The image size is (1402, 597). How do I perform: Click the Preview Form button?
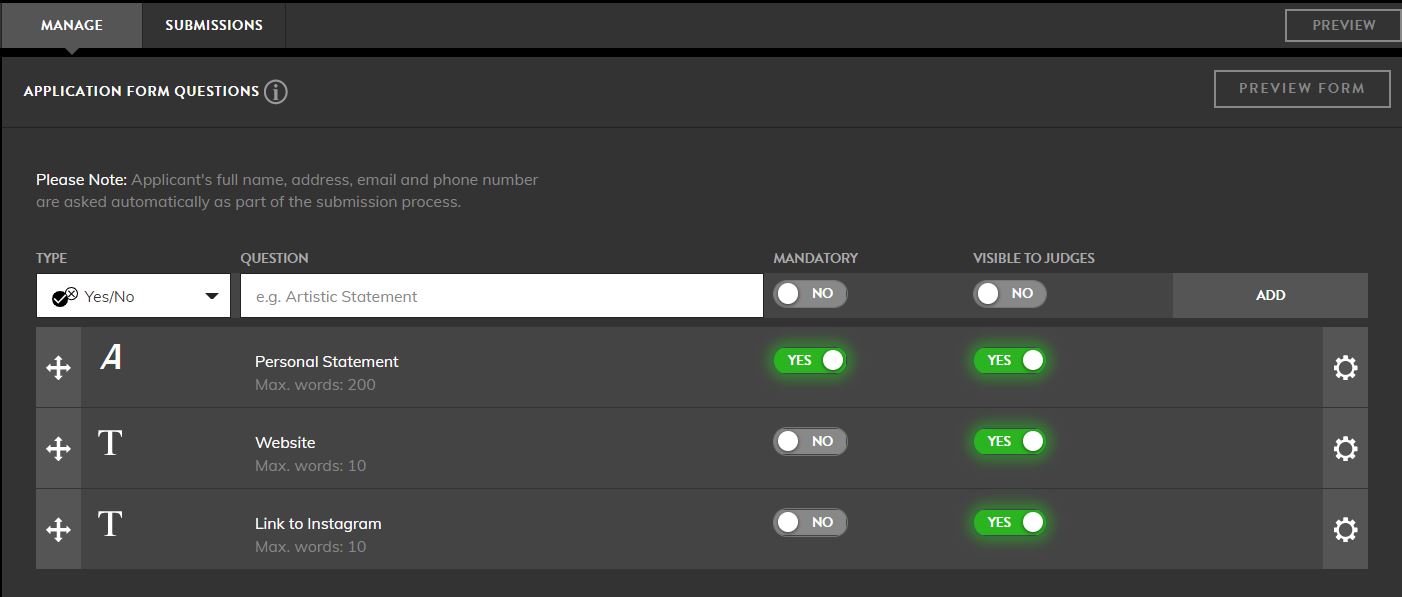1302,88
